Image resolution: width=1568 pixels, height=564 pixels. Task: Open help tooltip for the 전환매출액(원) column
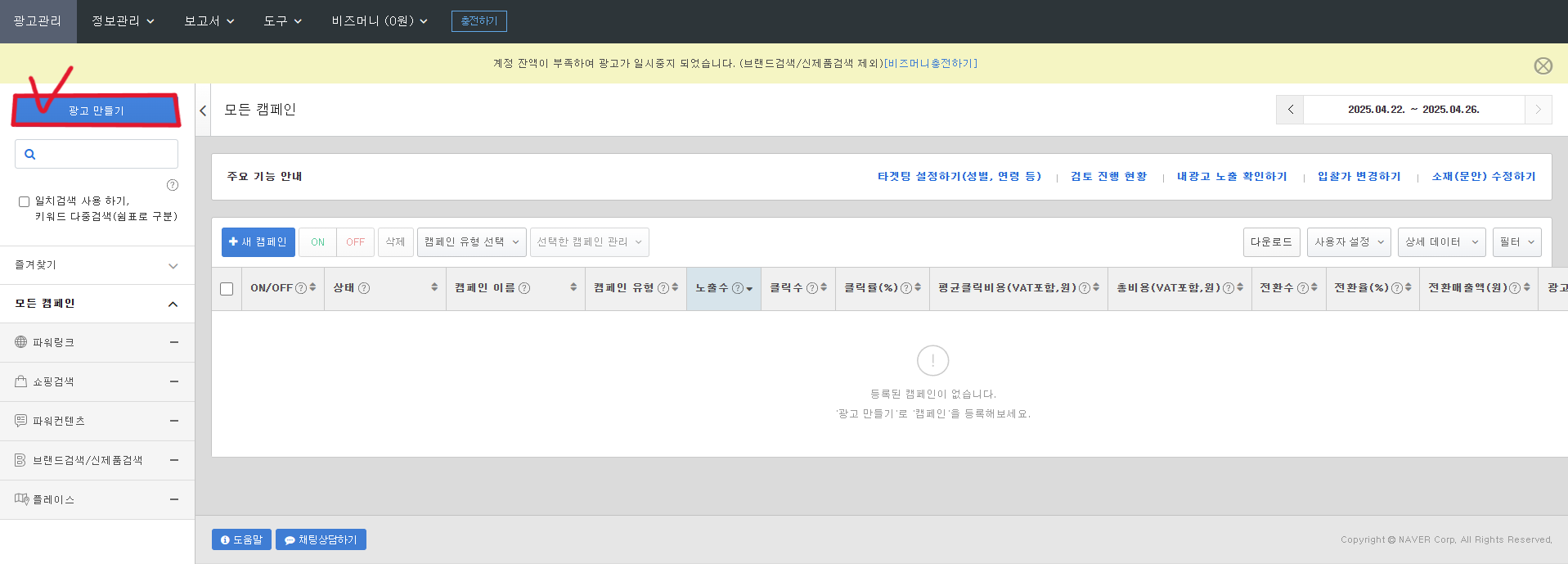tap(1515, 288)
